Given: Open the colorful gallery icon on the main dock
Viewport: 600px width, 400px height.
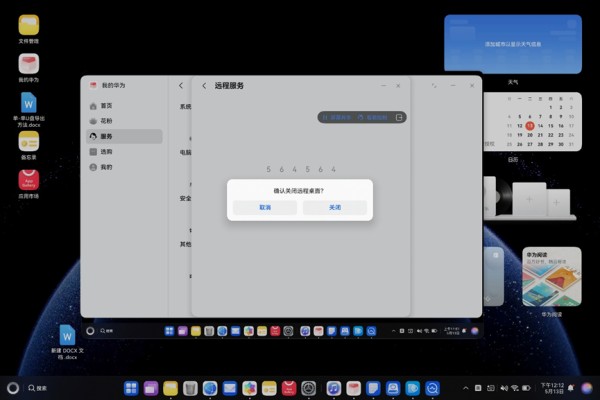Looking at the screenshot, I should click(249, 389).
